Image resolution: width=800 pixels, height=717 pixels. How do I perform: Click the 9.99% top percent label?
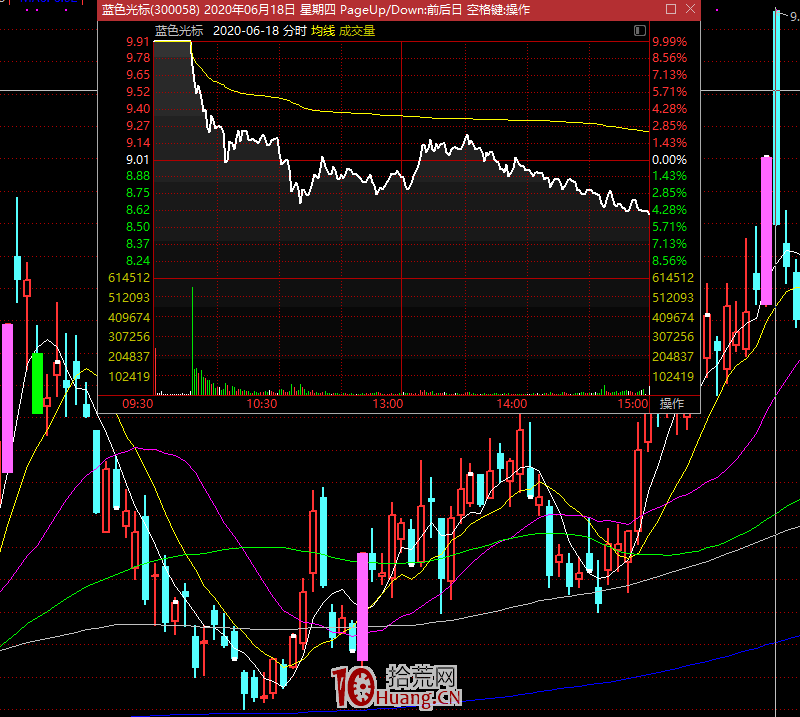[669, 42]
